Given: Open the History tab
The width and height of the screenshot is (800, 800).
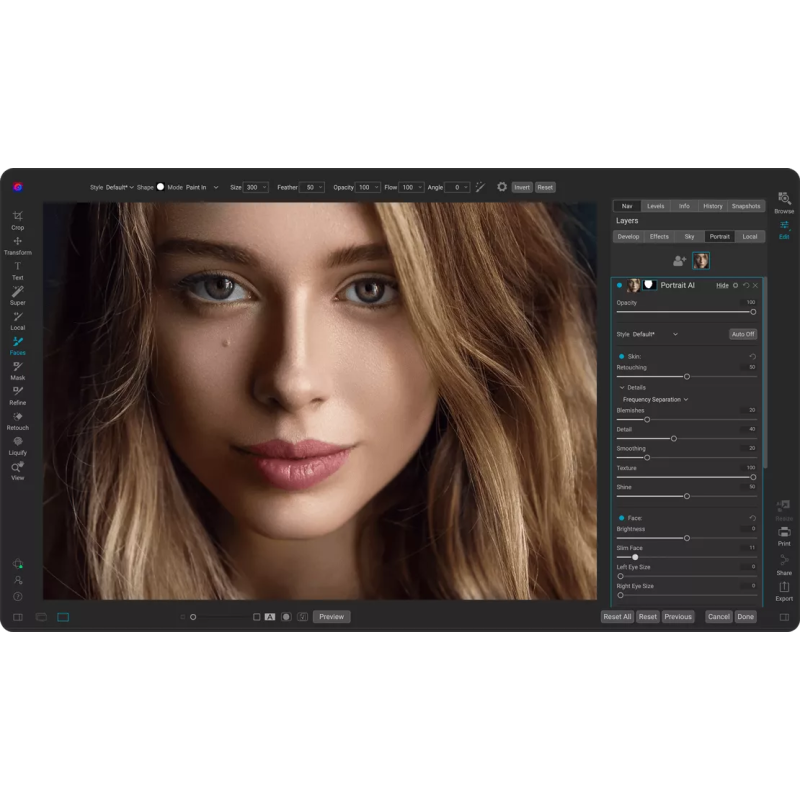Looking at the screenshot, I should pos(713,206).
